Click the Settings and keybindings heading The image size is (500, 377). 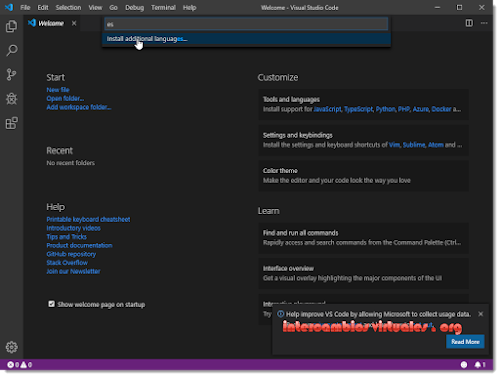pyautogui.click(x=298, y=135)
